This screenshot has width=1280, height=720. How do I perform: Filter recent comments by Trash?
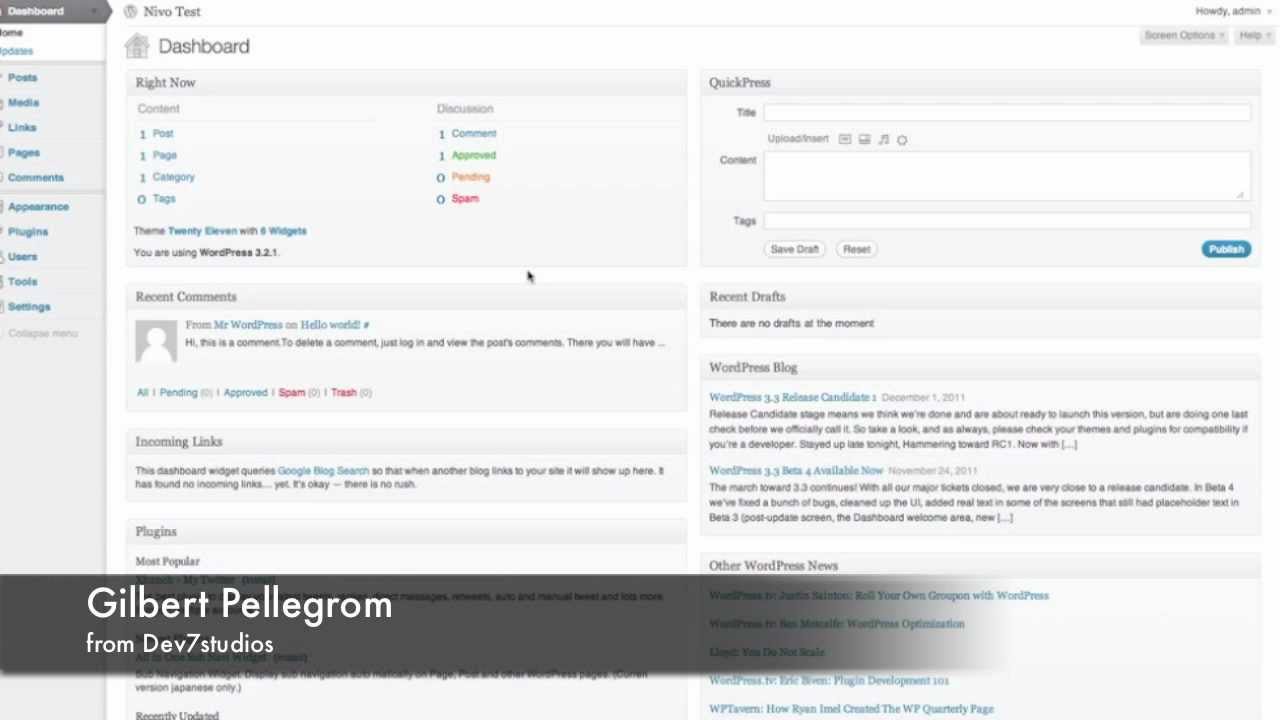point(344,392)
